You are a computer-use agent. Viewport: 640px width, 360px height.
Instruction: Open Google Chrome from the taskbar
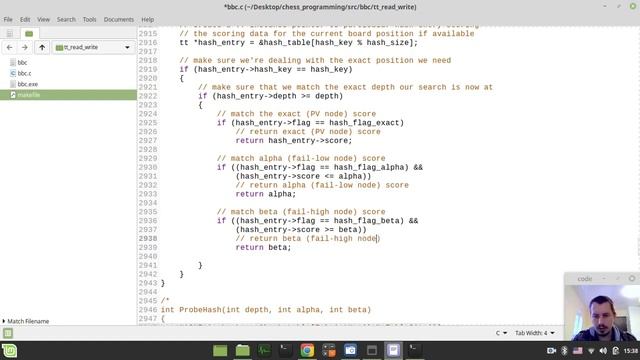[x=307, y=351]
